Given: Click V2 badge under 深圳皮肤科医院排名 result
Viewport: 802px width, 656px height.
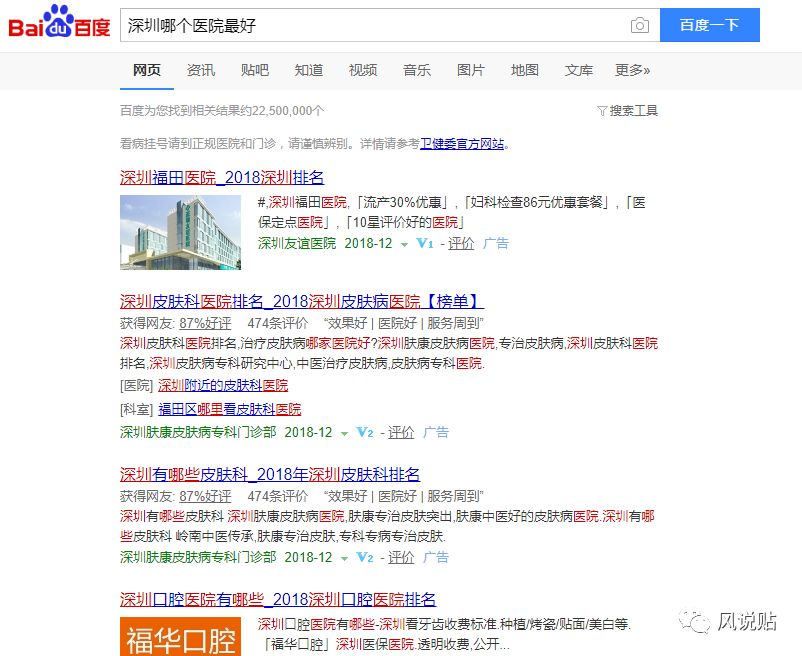Looking at the screenshot, I should [x=365, y=433].
